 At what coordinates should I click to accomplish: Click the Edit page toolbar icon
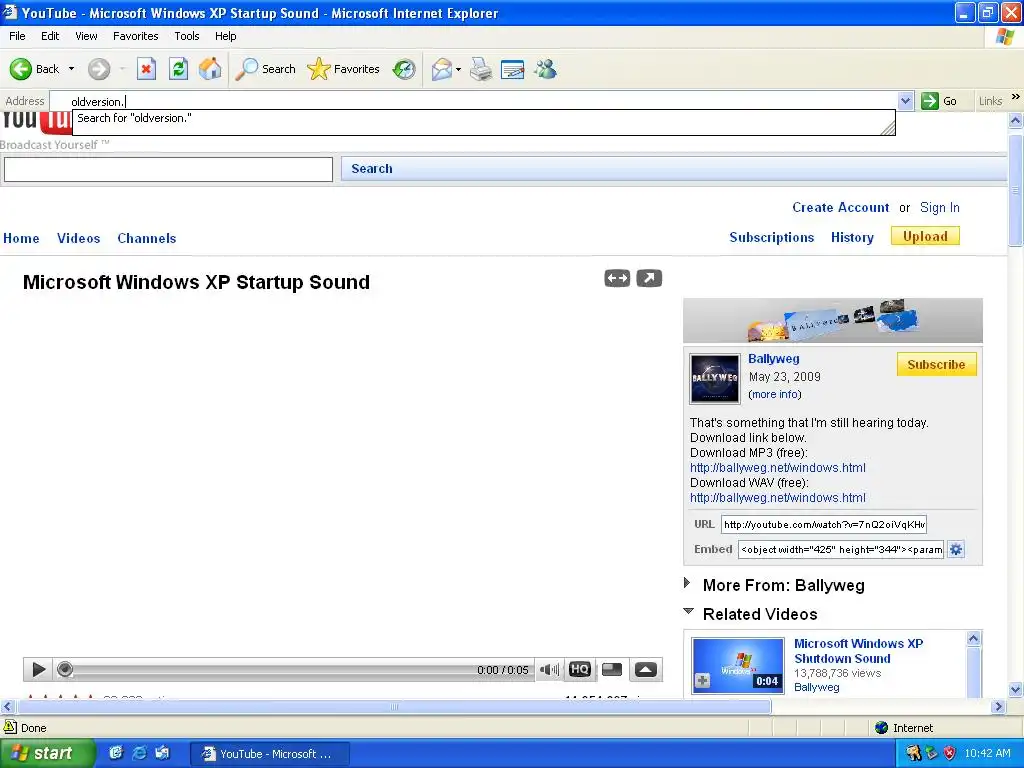[513, 69]
